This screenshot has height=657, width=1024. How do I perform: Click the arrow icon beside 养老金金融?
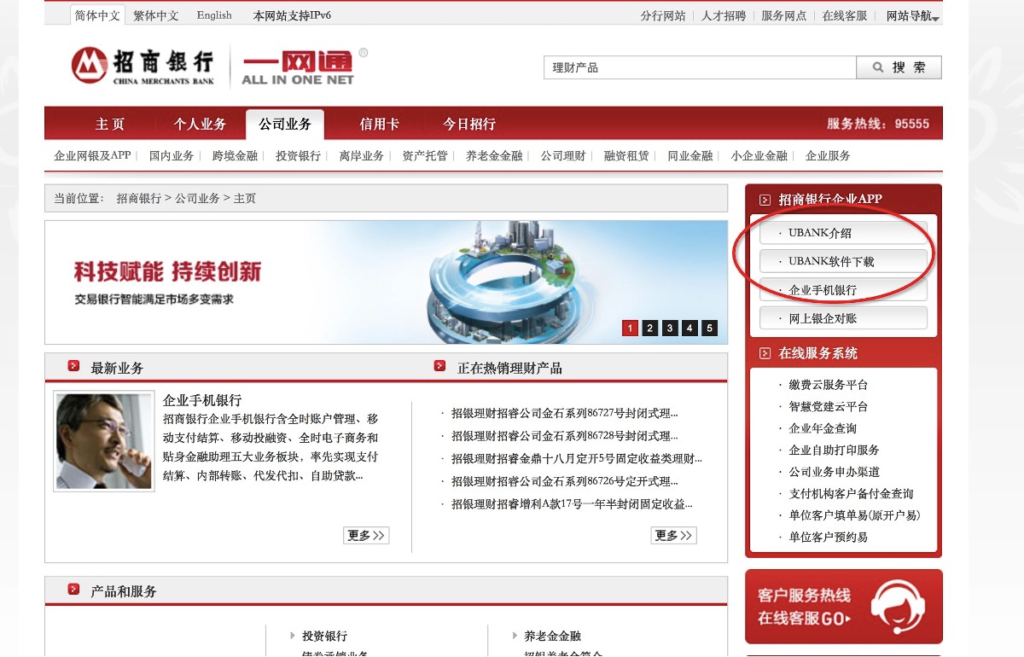click(x=514, y=635)
